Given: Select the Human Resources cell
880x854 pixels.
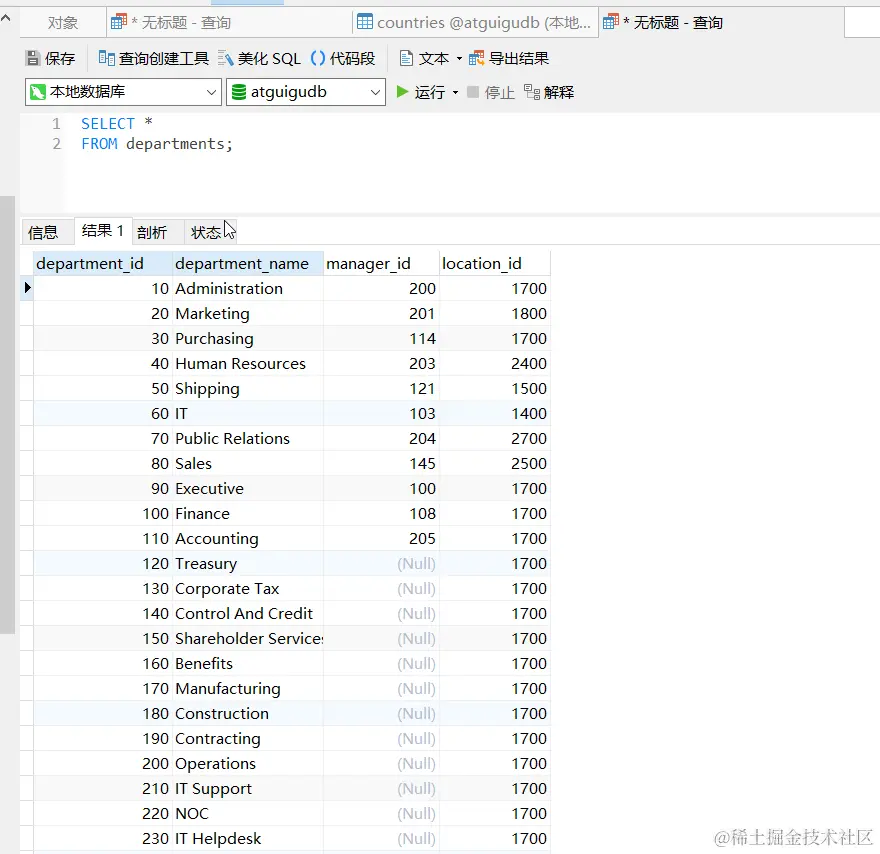Looking at the screenshot, I should [248, 364].
